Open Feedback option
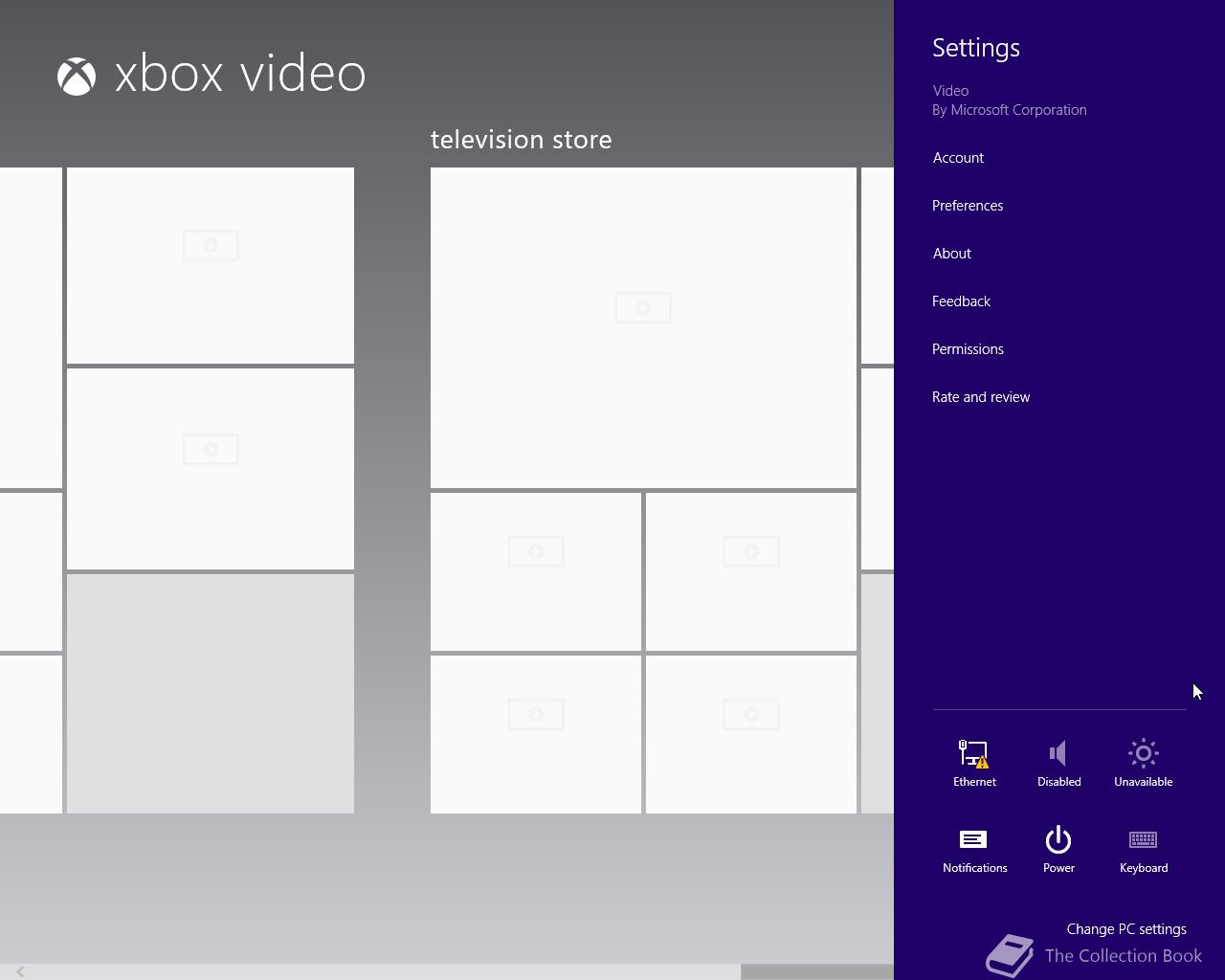This screenshot has height=980, width=1225. click(x=961, y=301)
